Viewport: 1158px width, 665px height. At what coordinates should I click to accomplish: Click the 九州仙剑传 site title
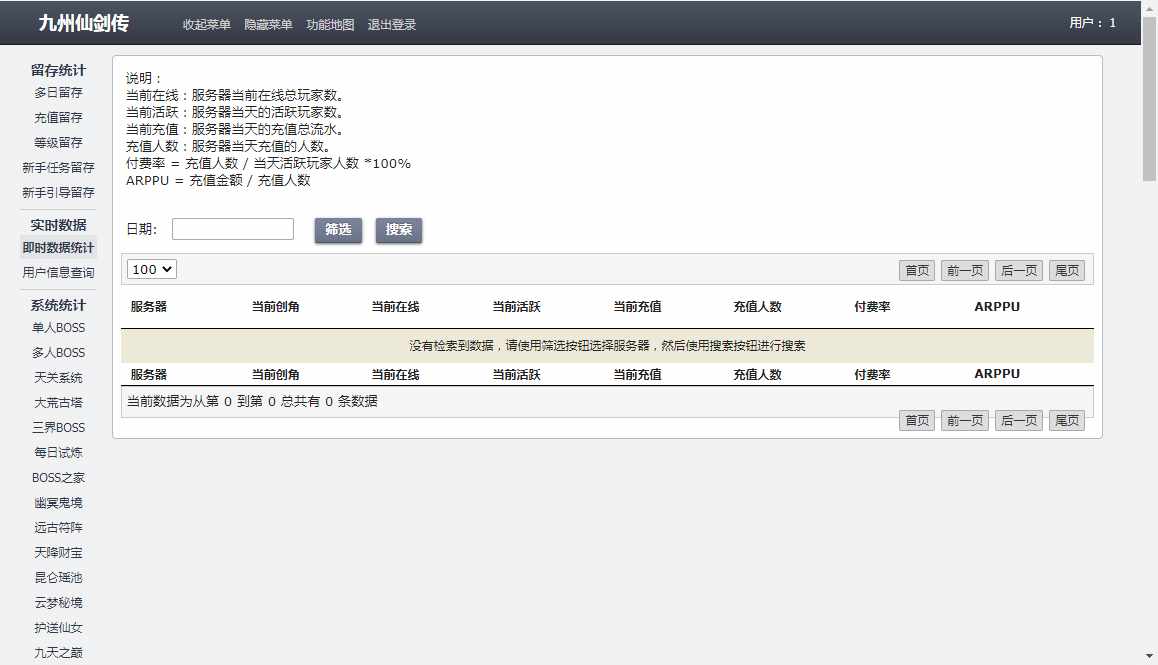tap(83, 24)
